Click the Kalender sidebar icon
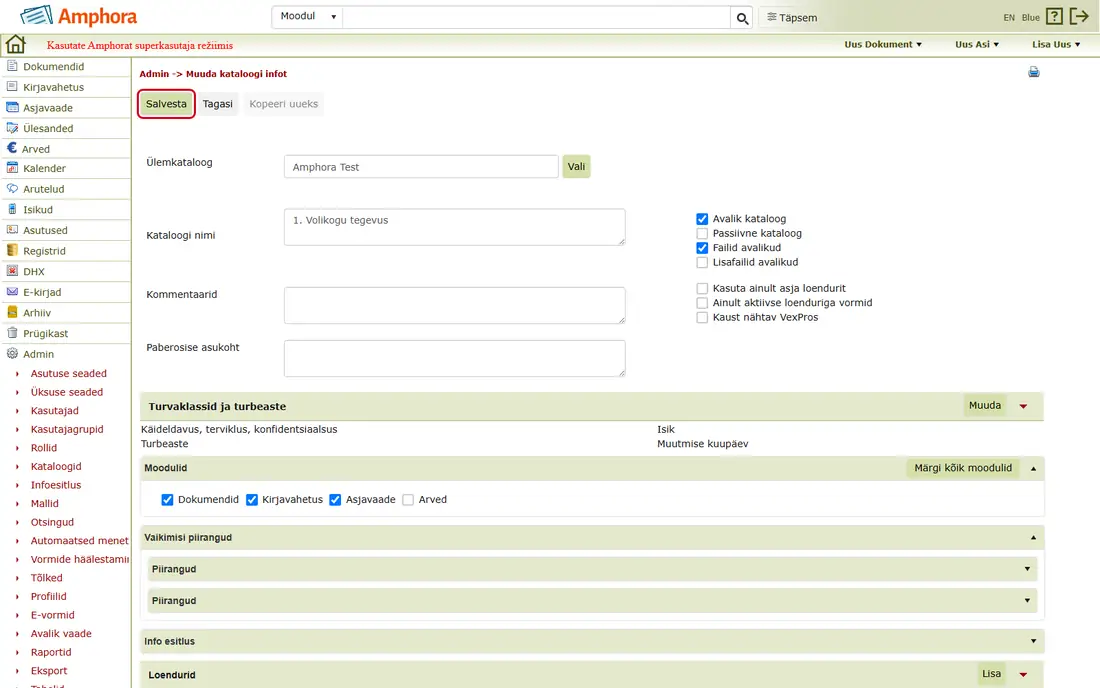1100x688 pixels. pos(12,168)
